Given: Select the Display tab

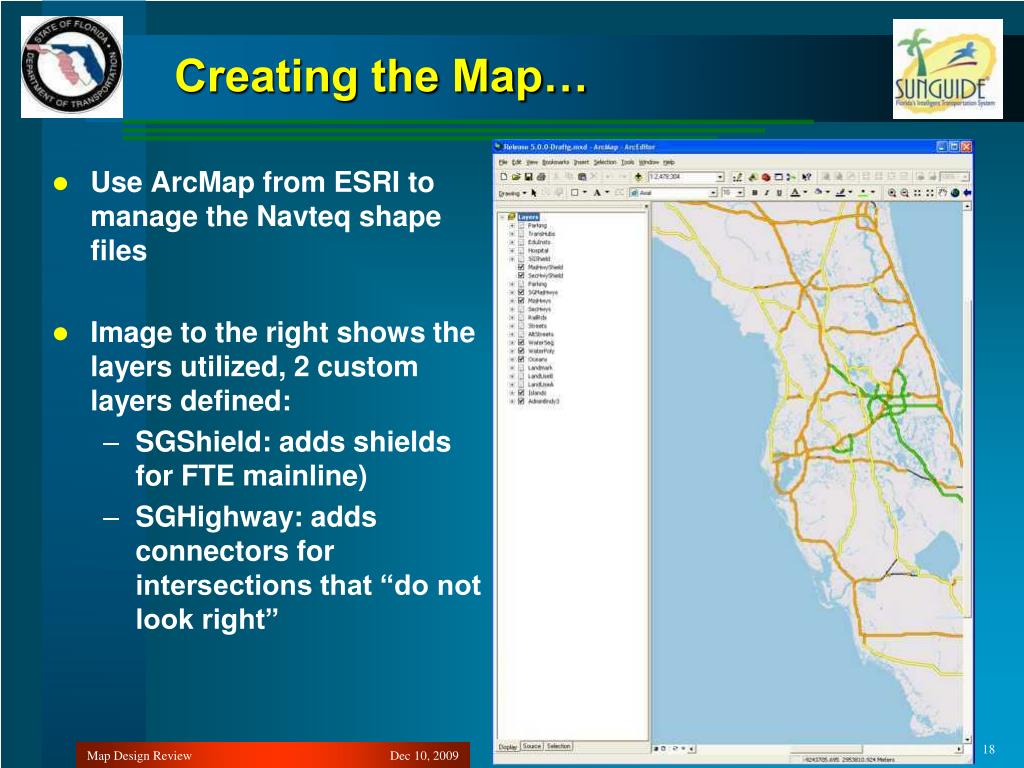Looking at the screenshot, I should [508, 746].
